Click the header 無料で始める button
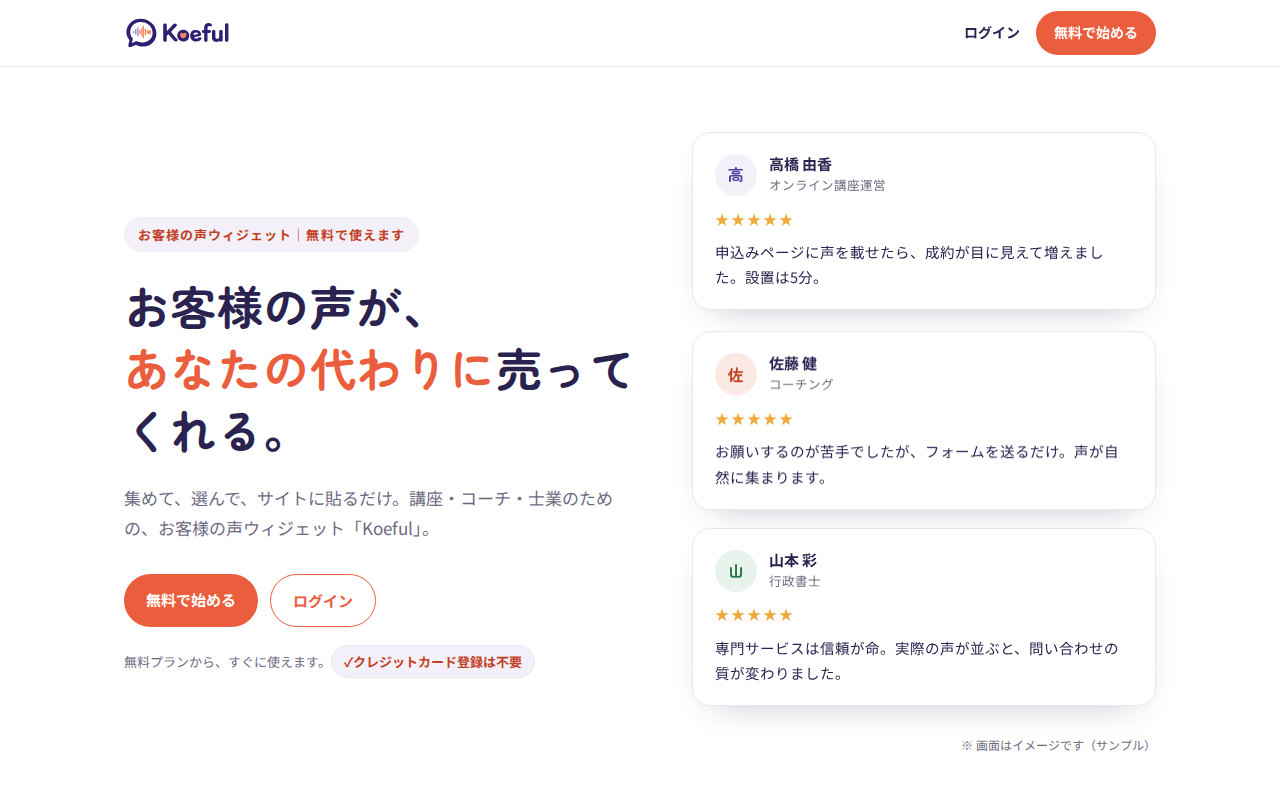Image resolution: width=1280 pixels, height=800 pixels. (x=1096, y=33)
